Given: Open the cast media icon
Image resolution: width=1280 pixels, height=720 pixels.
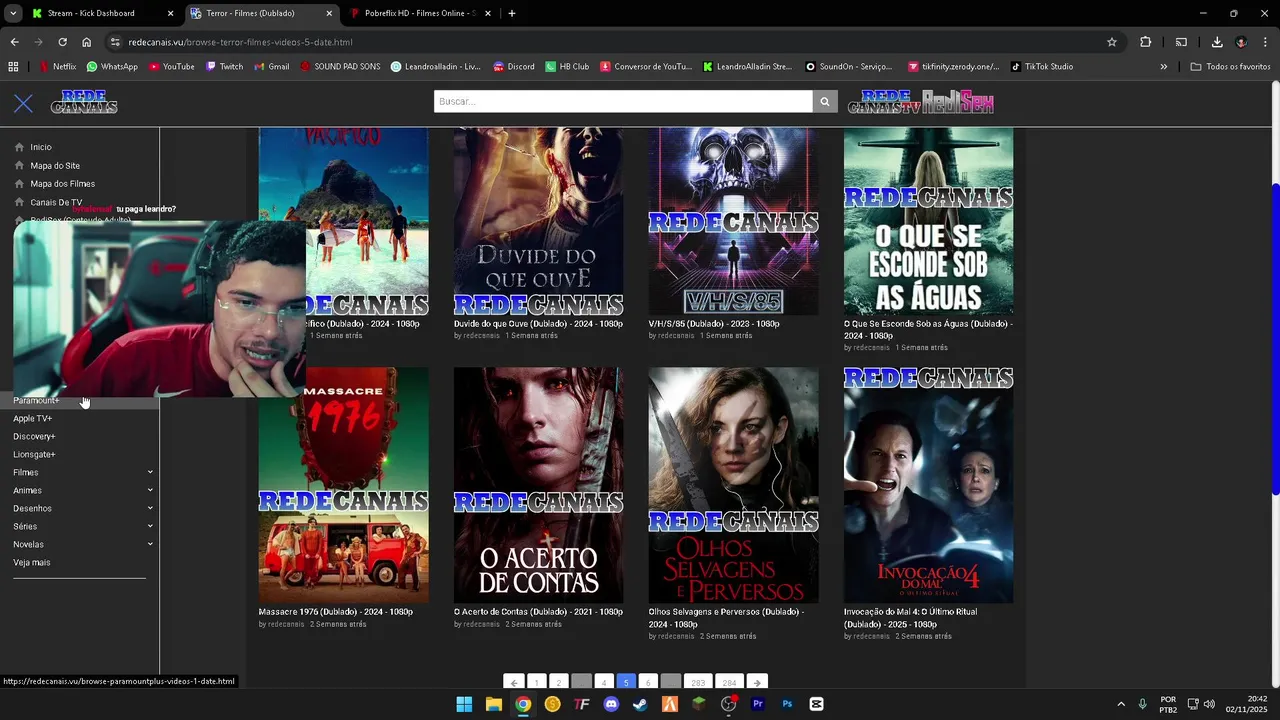Looking at the screenshot, I should 1181,42.
